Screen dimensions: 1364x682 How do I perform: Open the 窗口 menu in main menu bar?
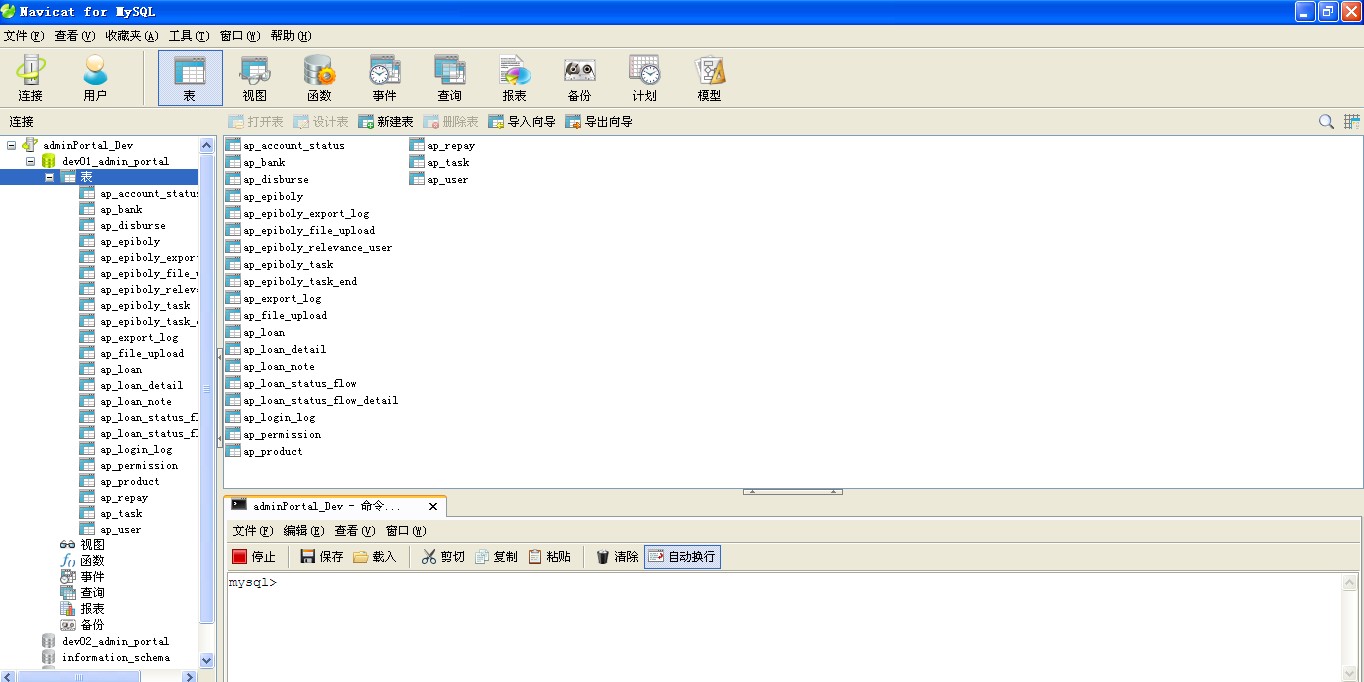tap(240, 36)
